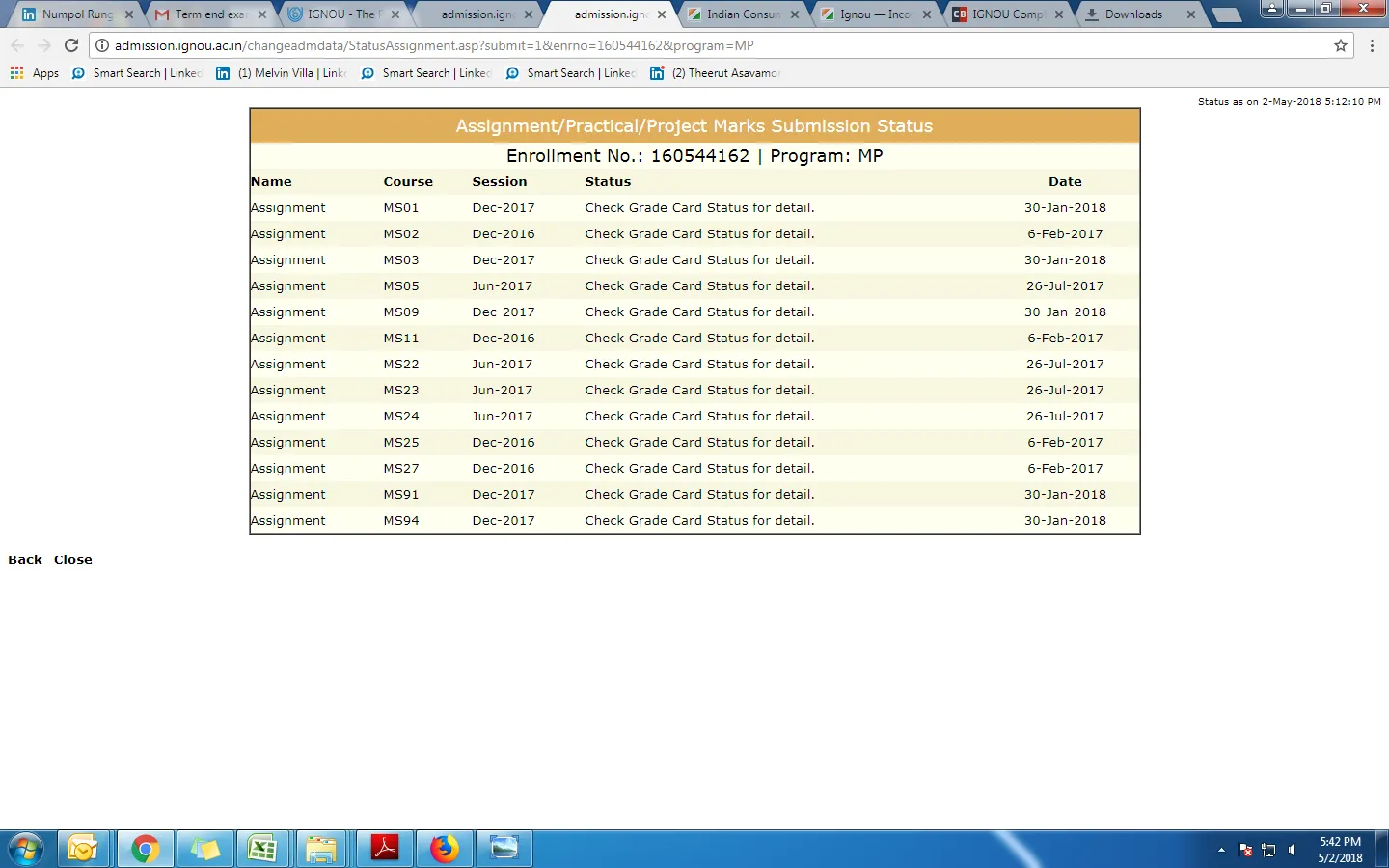
Task: Show hidden system tray icons
Action: click(x=1221, y=850)
